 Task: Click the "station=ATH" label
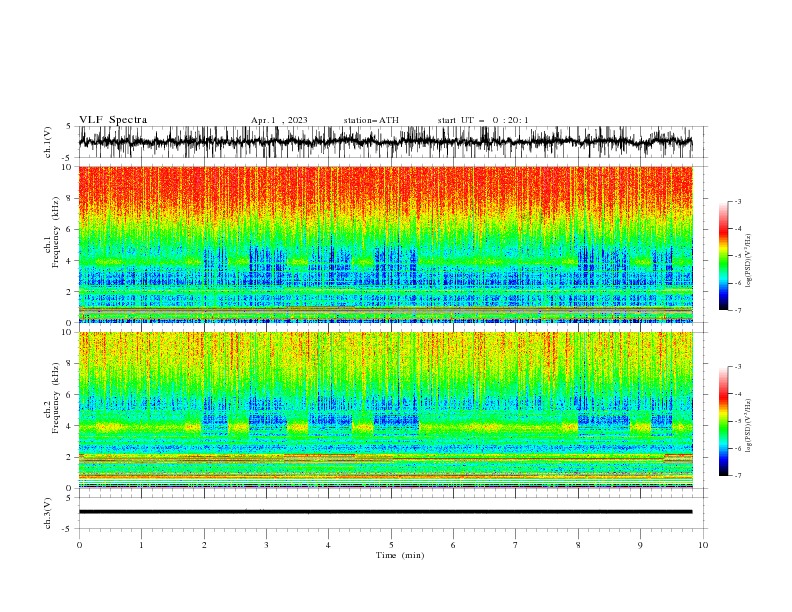[x=371, y=120]
